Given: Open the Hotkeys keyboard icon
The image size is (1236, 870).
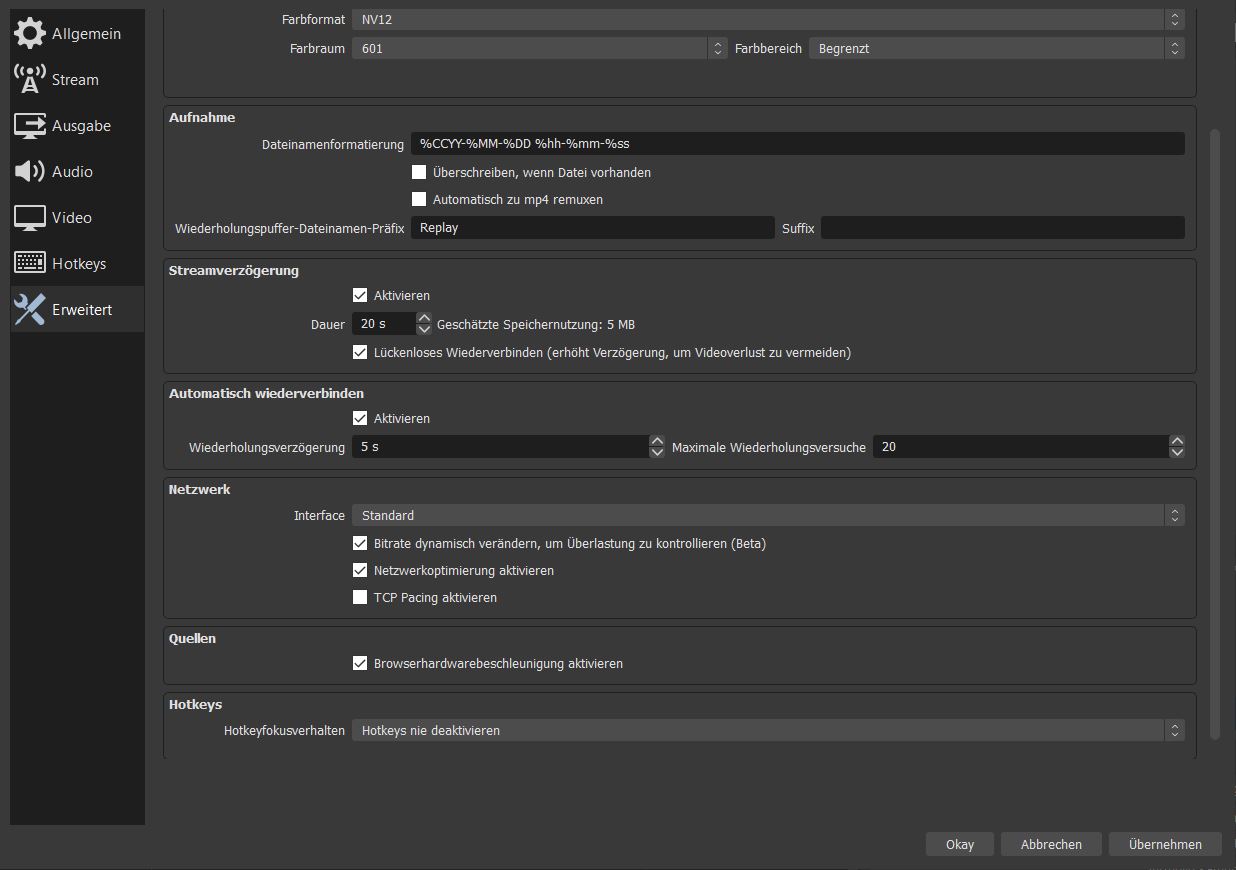Looking at the screenshot, I should 30,263.
